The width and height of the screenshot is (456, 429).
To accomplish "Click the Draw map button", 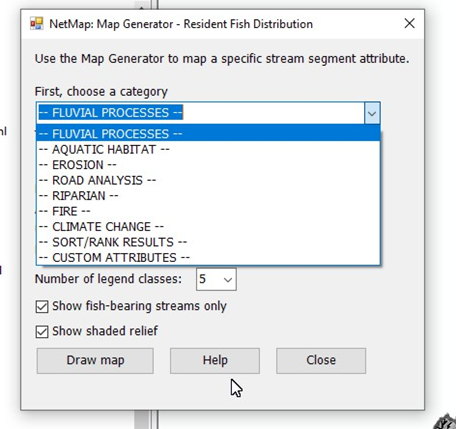I will 95,361.
